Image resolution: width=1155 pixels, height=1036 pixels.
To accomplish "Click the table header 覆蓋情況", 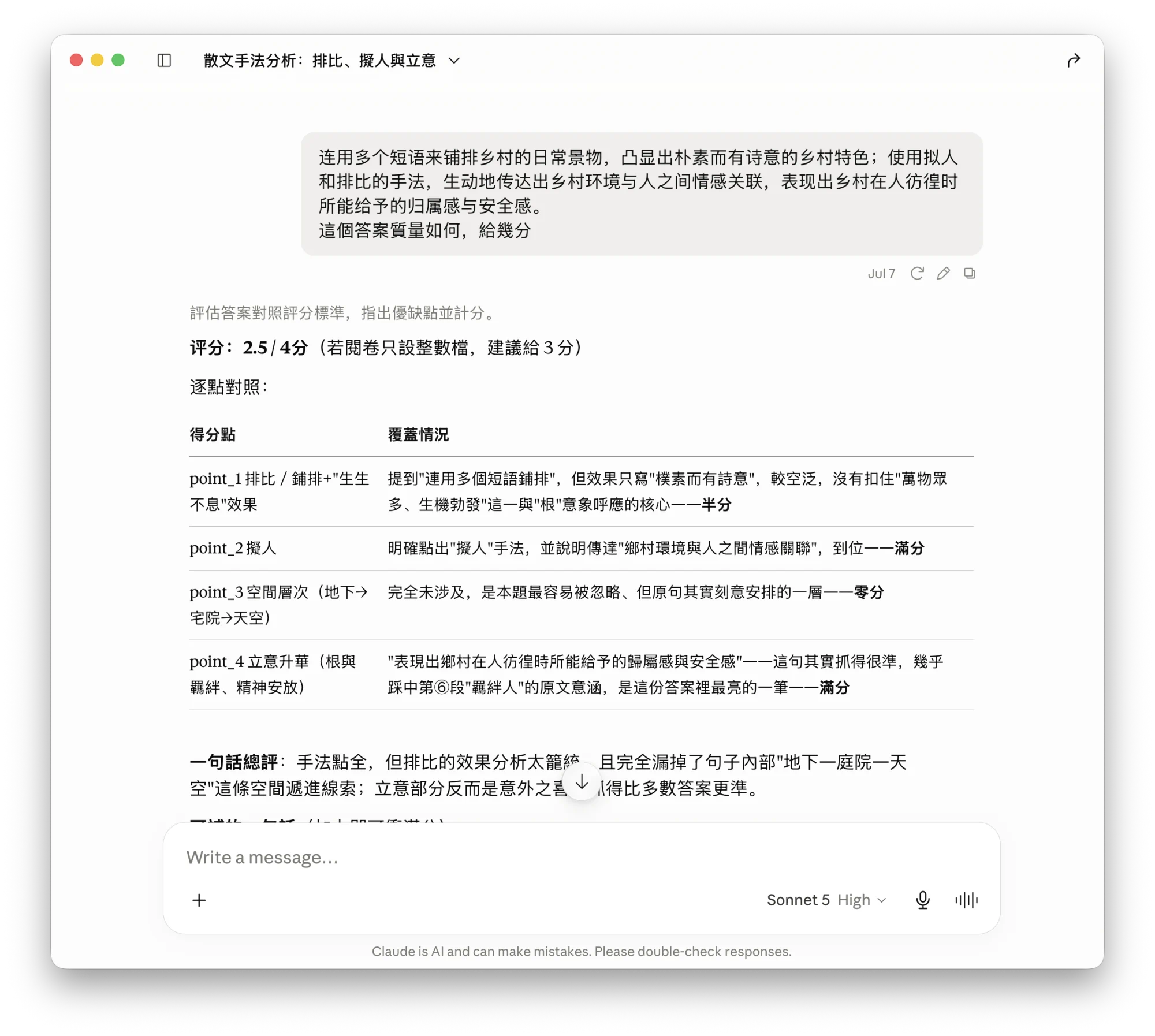I will [x=418, y=435].
